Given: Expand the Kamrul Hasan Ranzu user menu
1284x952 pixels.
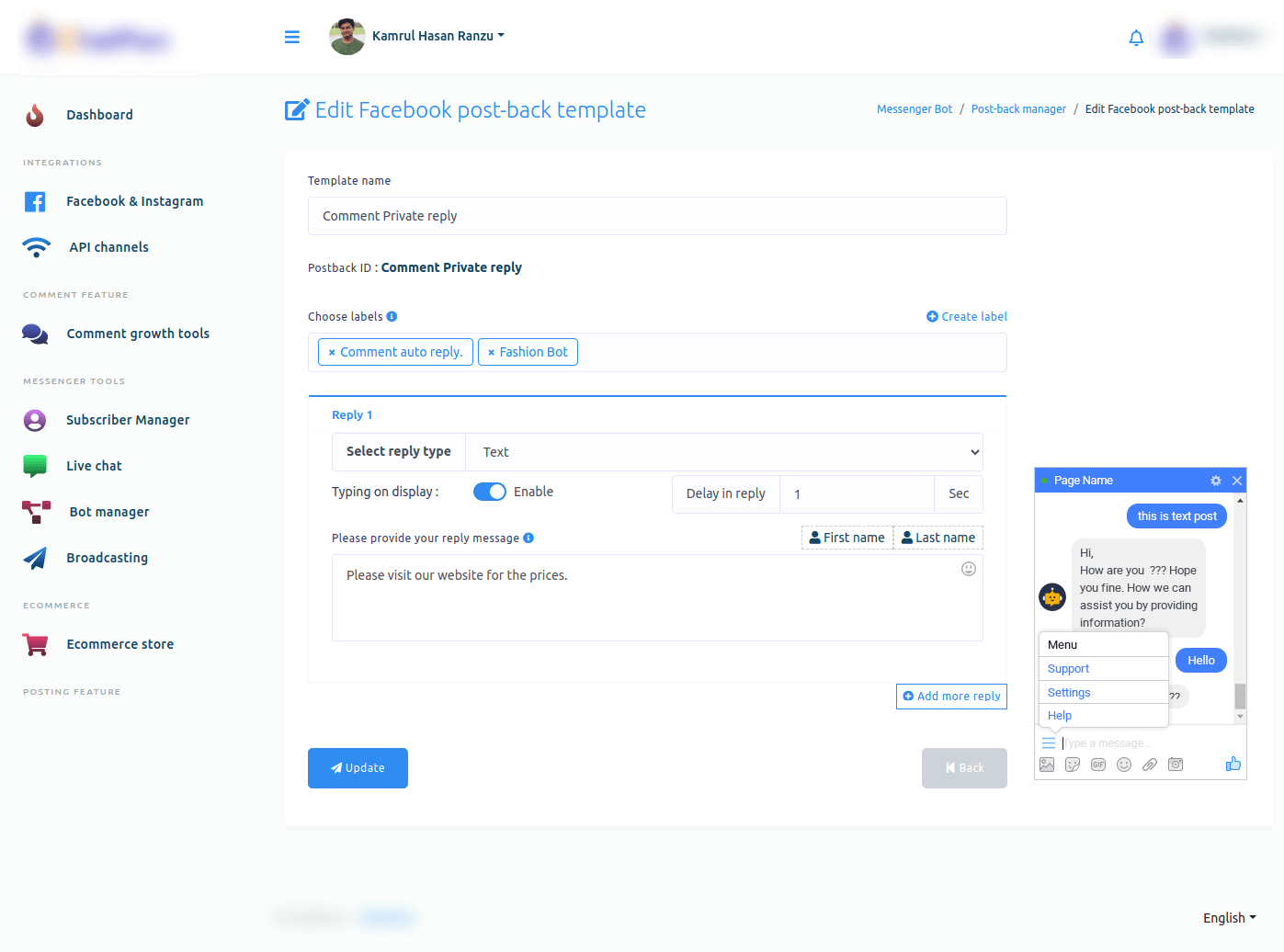Looking at the screenshot, I should [437, 36].
